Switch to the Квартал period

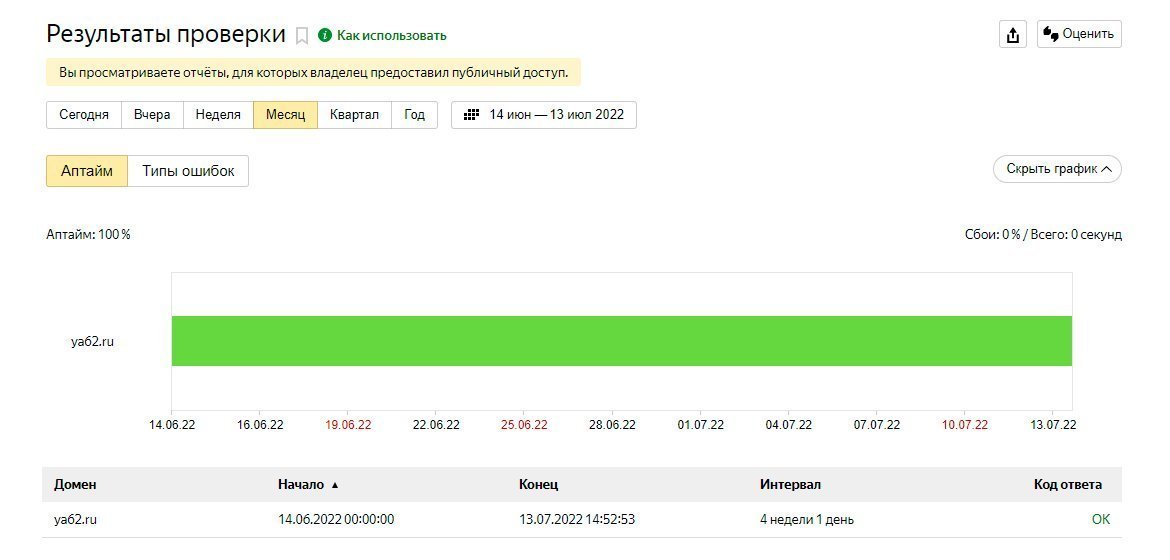[x=354, y=115]
